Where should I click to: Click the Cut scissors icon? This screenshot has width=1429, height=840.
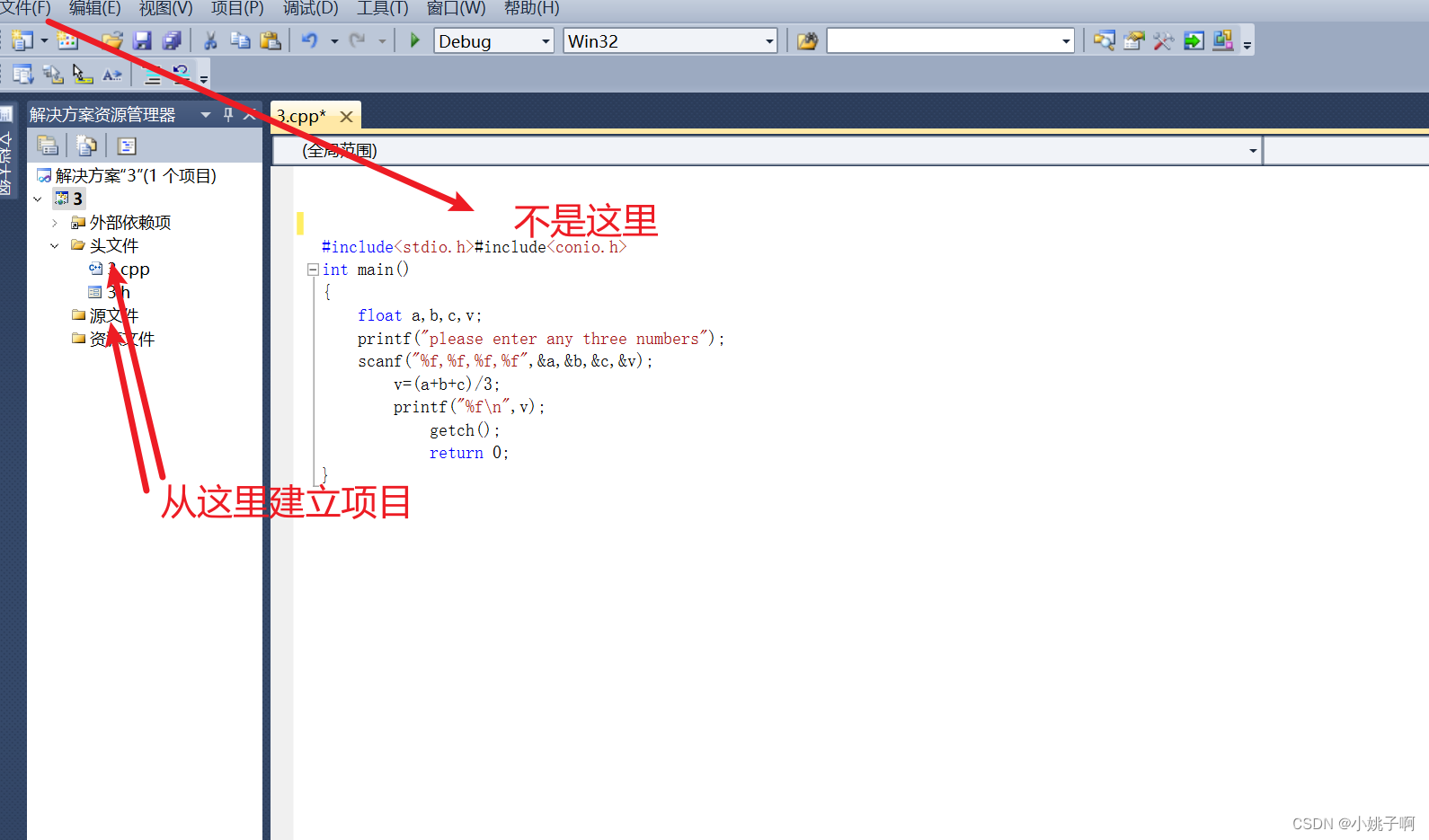[x=211, y=40]
